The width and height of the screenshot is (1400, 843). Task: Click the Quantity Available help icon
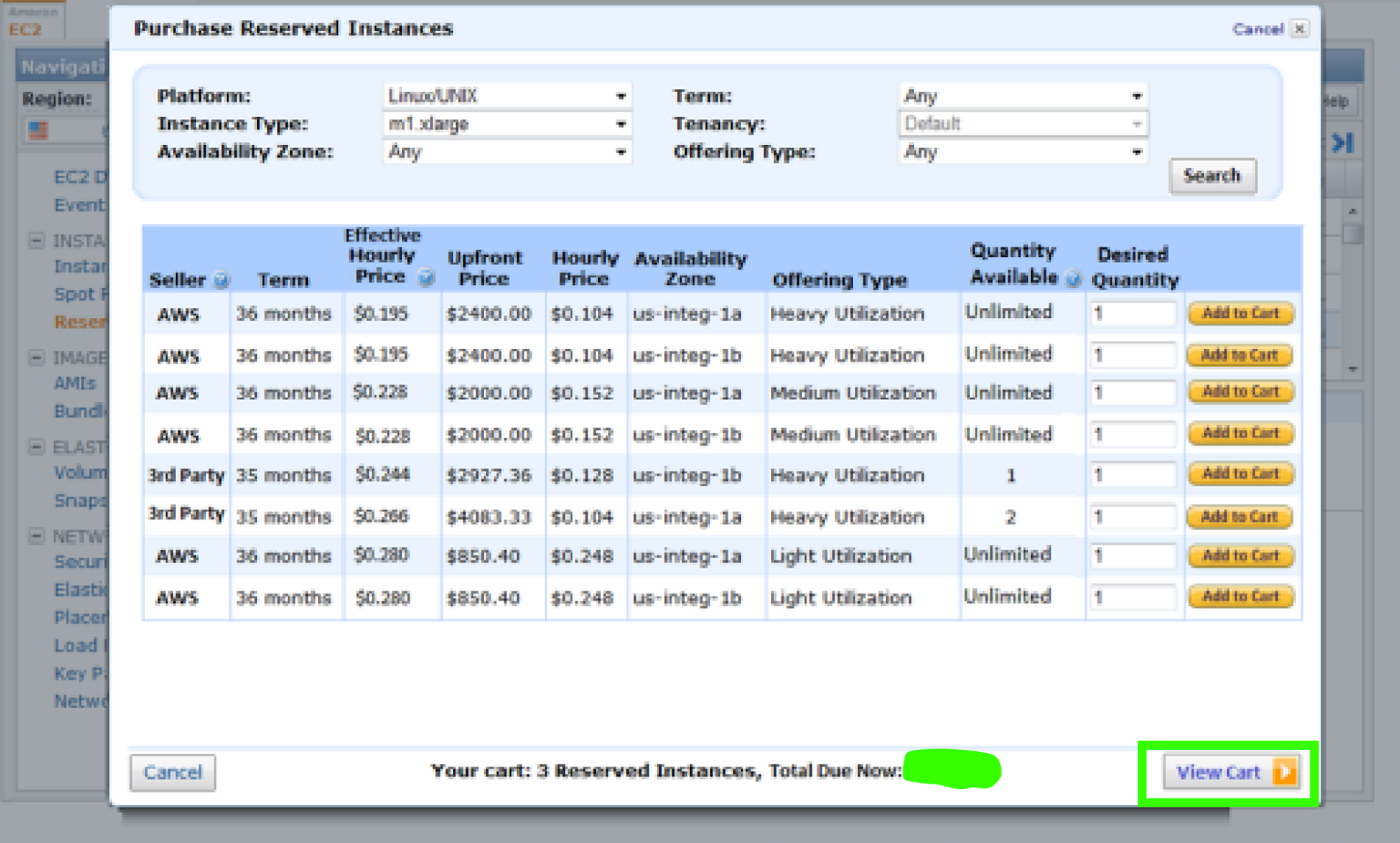(1073, 279)
